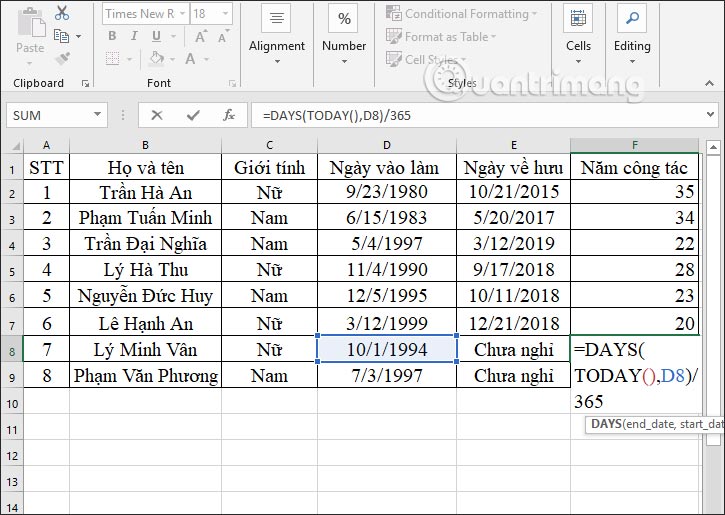Click the Insert Function fx icon
Screen dimensions: 725x515
(x=228, y=115)
